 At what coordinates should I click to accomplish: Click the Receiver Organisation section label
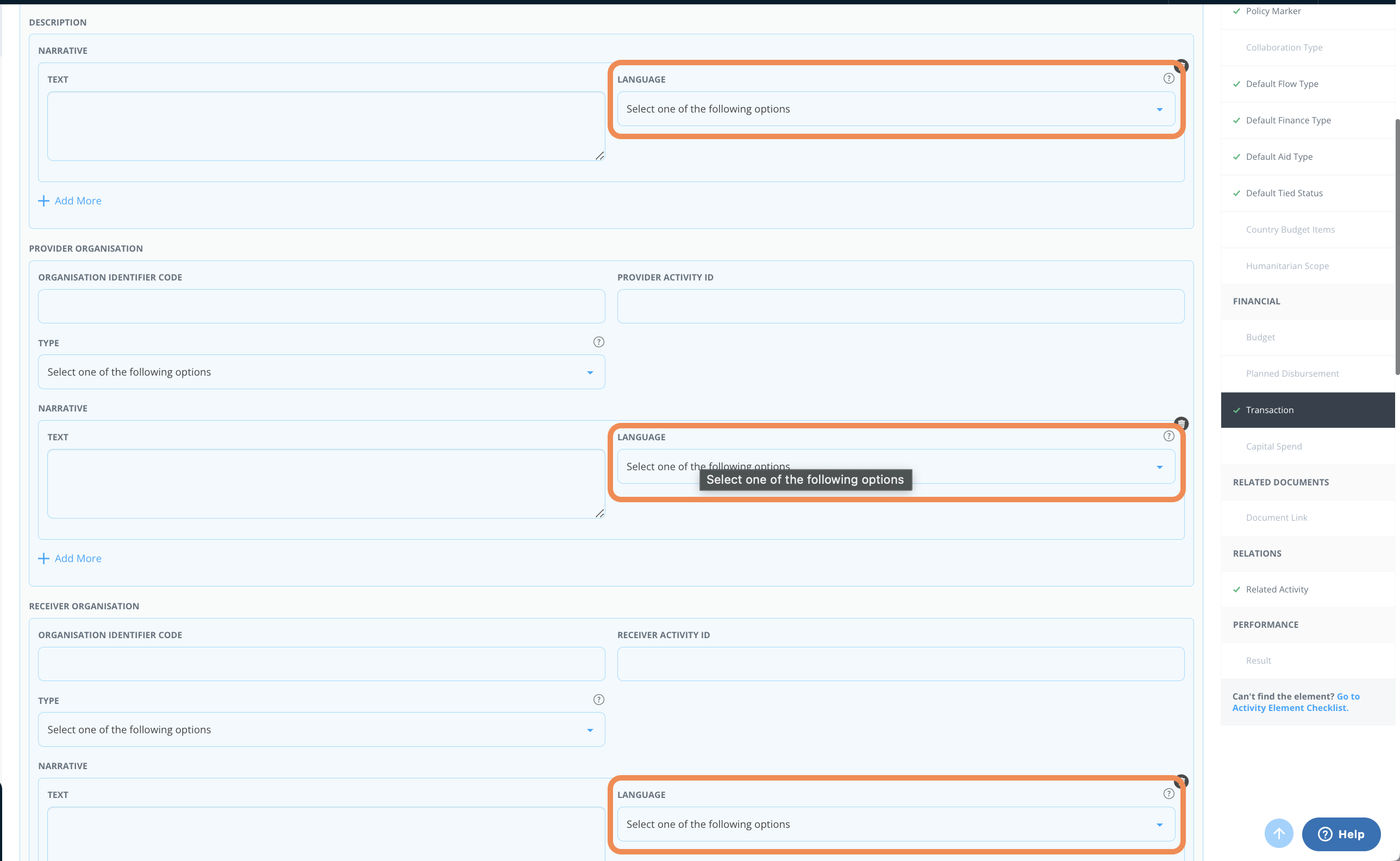(84, 606)
